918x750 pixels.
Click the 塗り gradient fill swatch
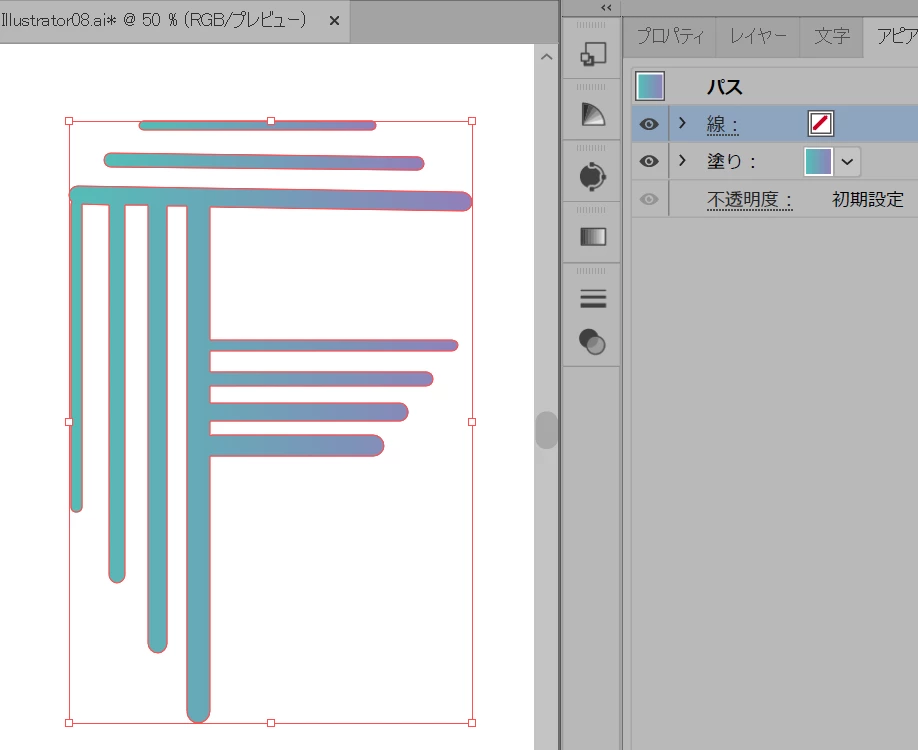coord(818,162)
